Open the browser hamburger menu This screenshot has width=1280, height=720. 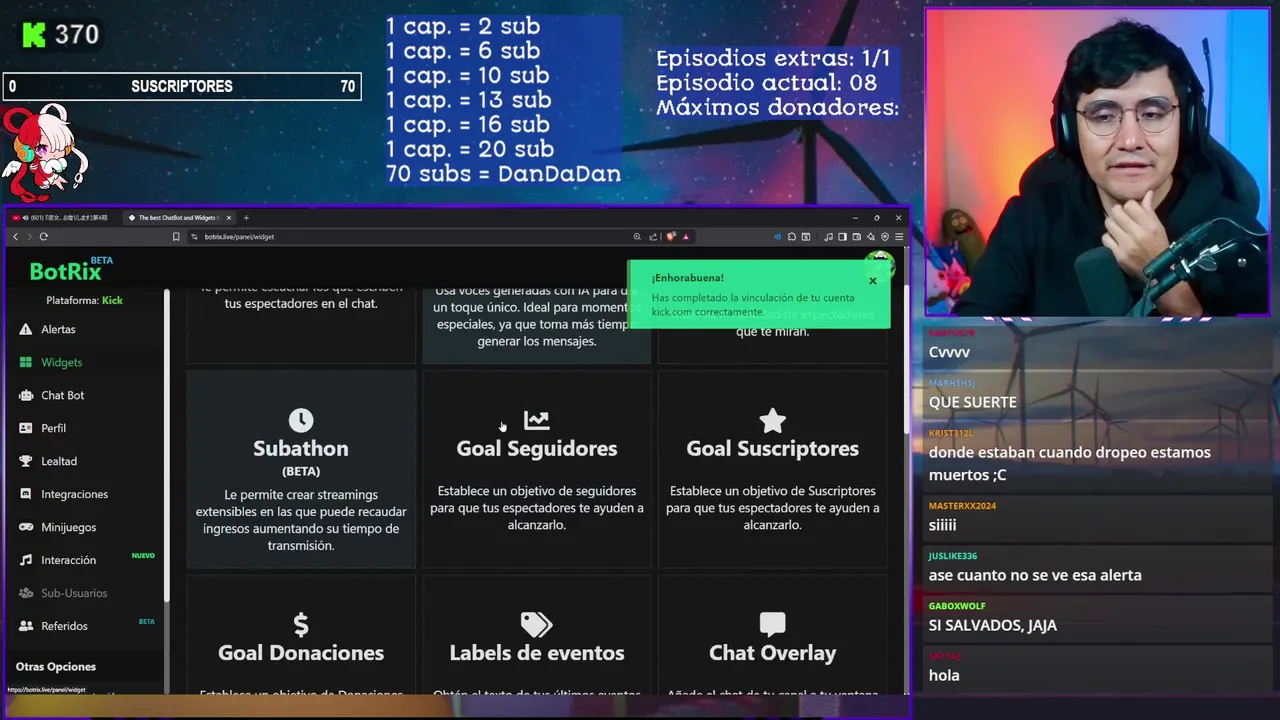(x=899, y=237)
